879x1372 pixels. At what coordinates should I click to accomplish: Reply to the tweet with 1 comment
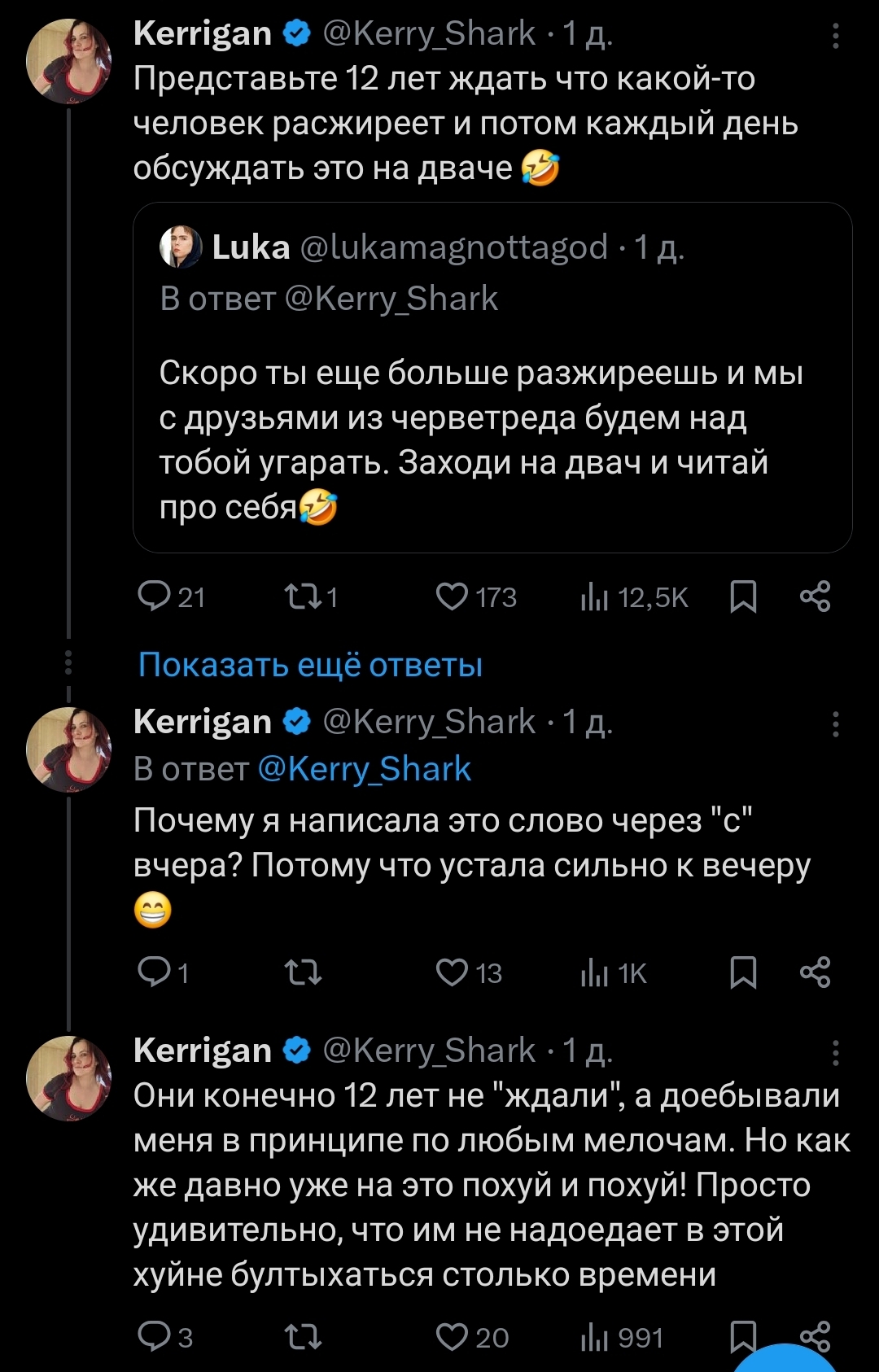coord(155,972)
